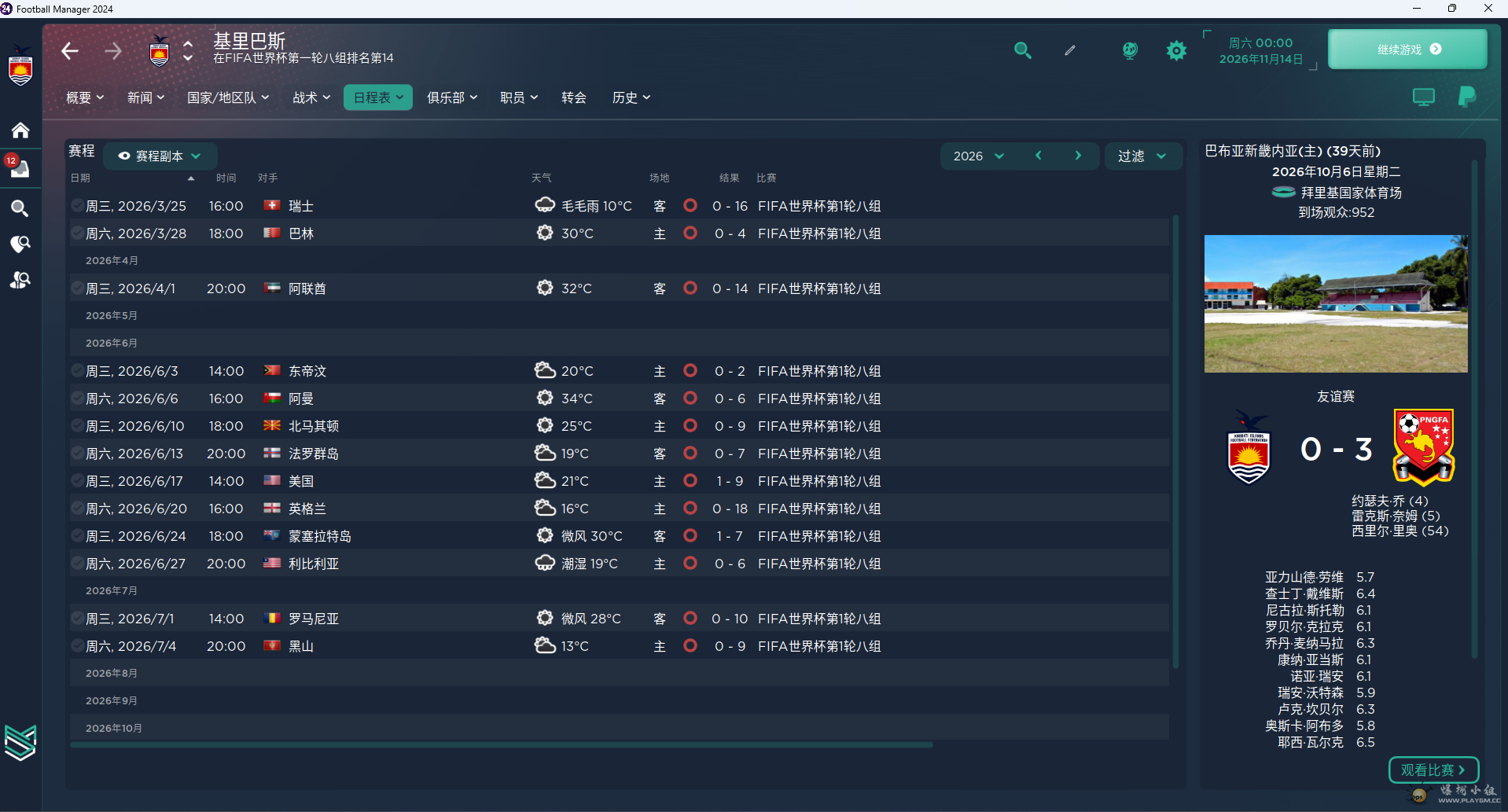Open the settings gear icon
The image size is (1508, 812).
point(1176,50)
